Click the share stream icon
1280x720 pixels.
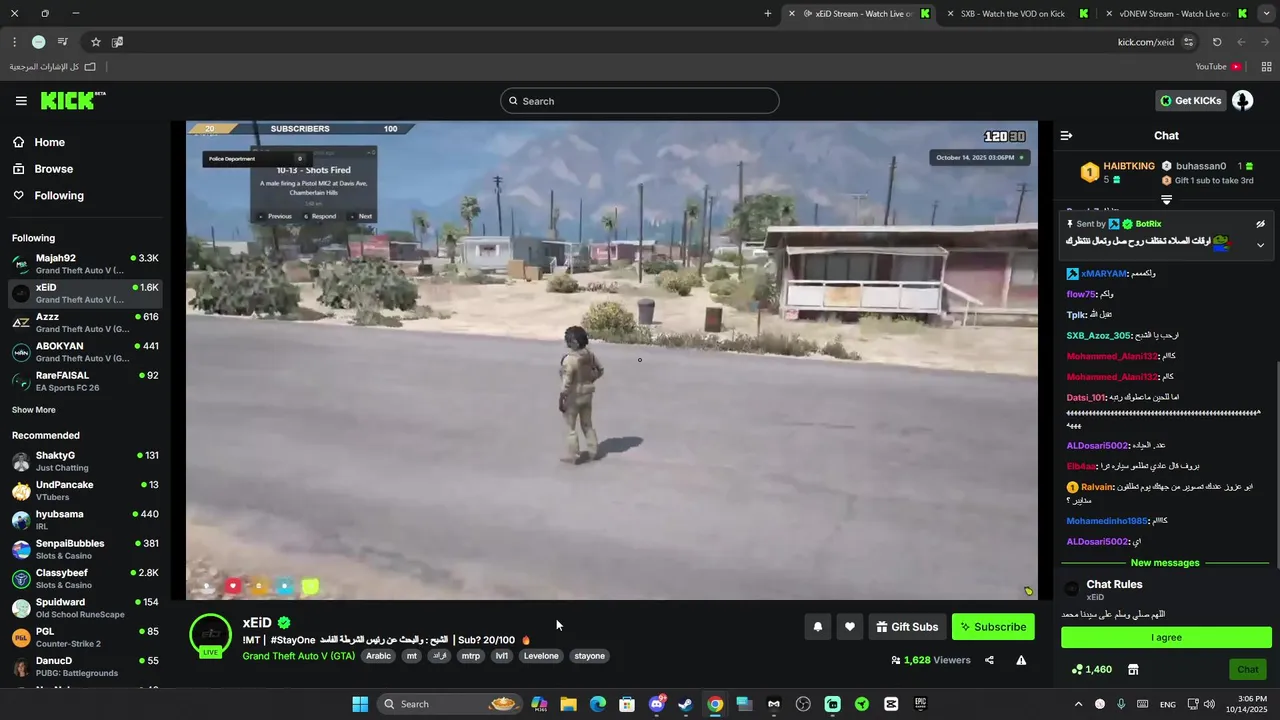pos(989,660)
